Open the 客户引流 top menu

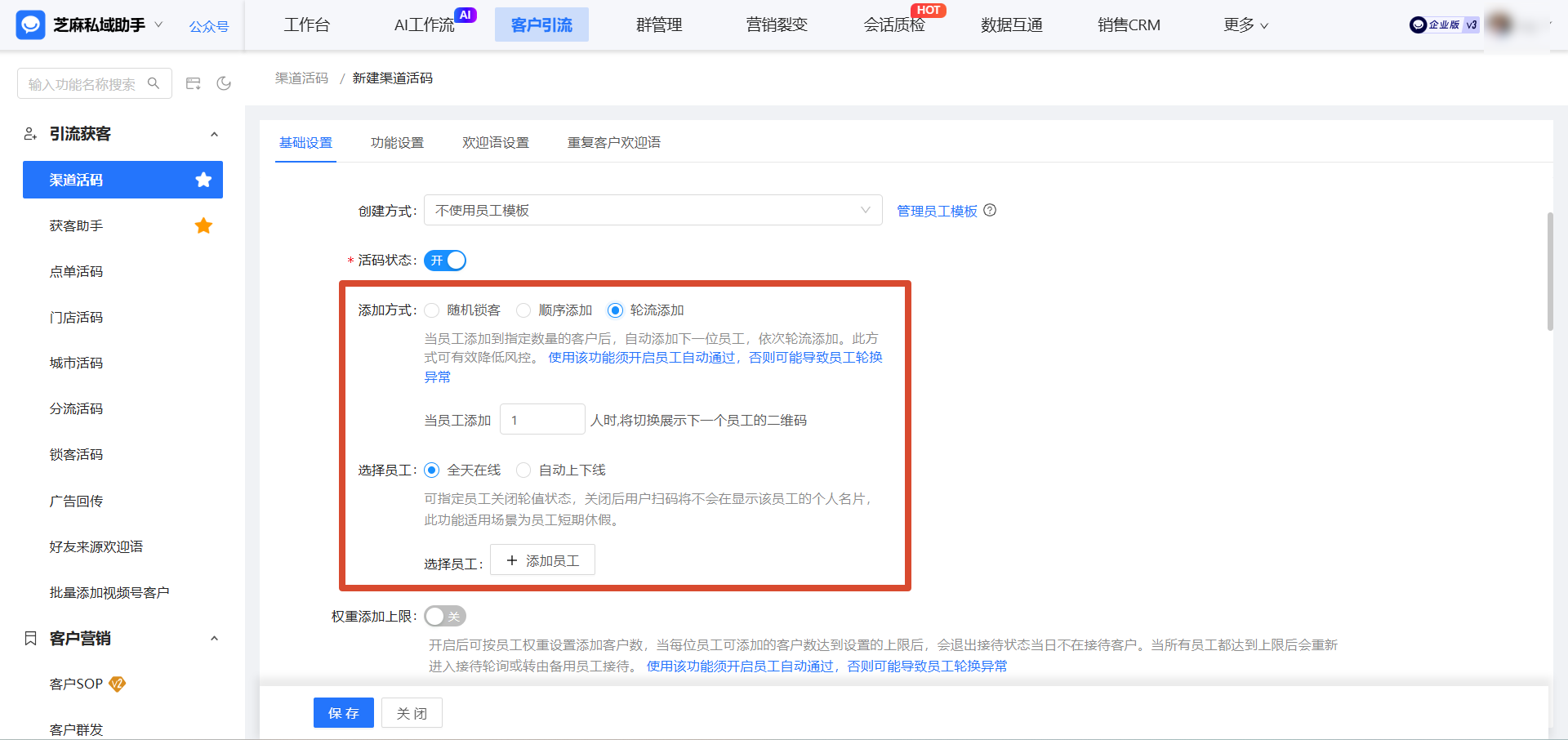pos(541,25)
